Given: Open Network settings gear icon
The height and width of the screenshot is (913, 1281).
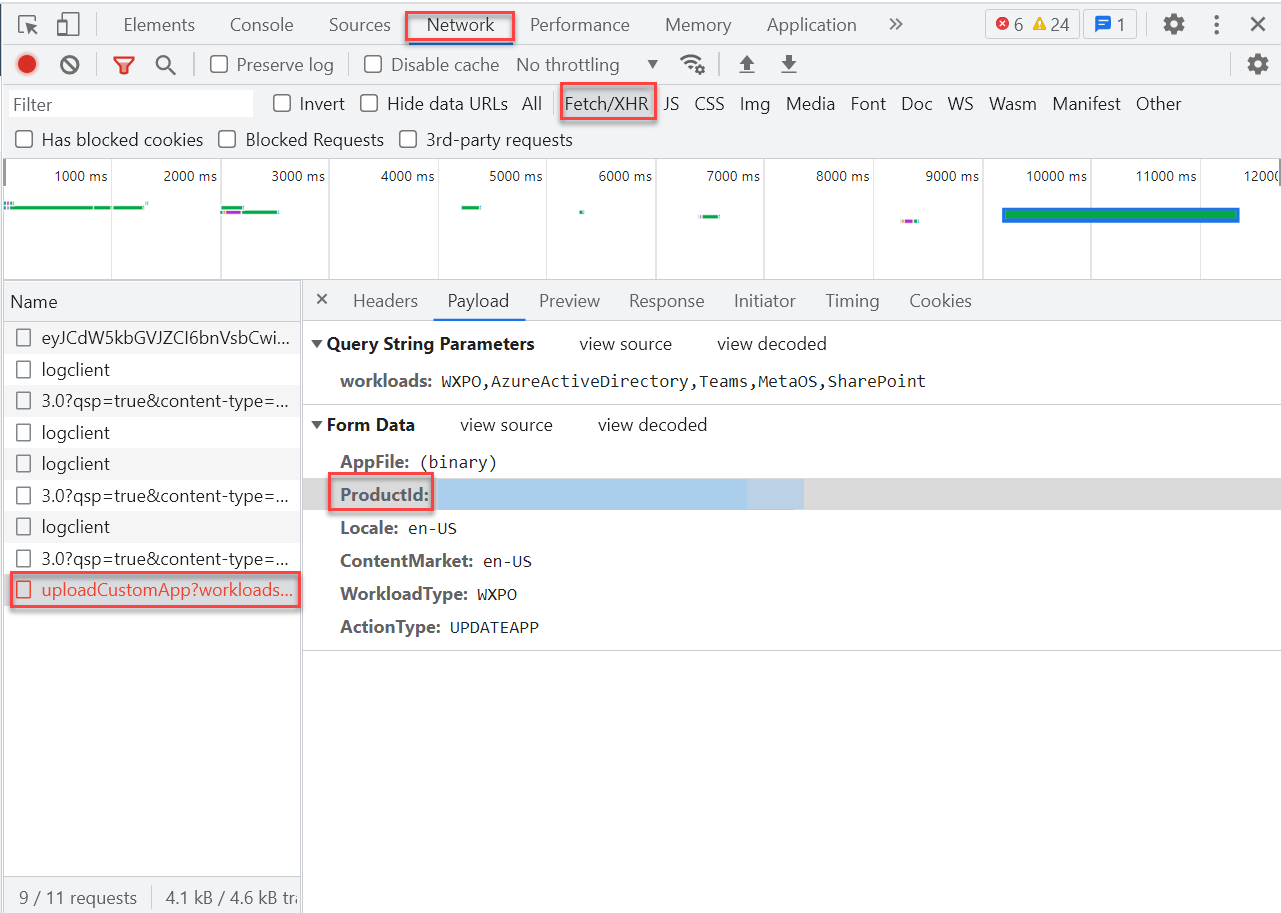Looking at the screenshot, I should pos(1258,65).
